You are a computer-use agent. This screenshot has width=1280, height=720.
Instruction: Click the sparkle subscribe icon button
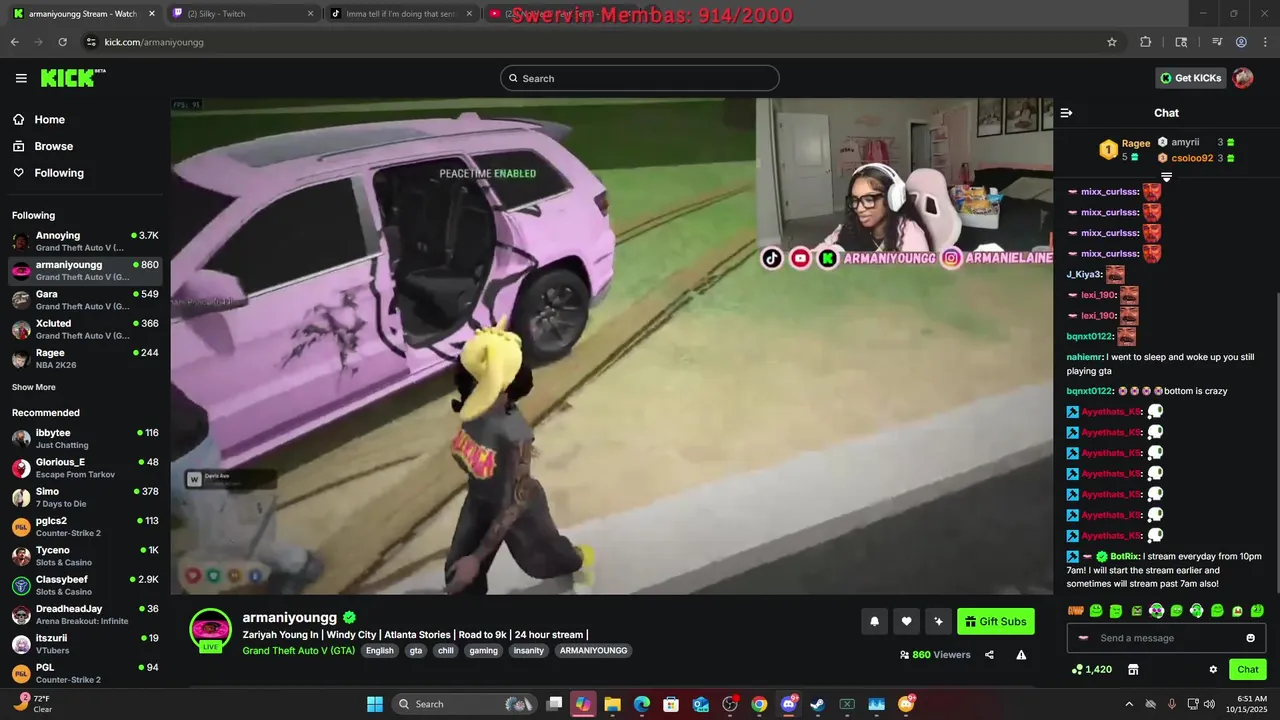pyautogui.click(x=938, y=621)
